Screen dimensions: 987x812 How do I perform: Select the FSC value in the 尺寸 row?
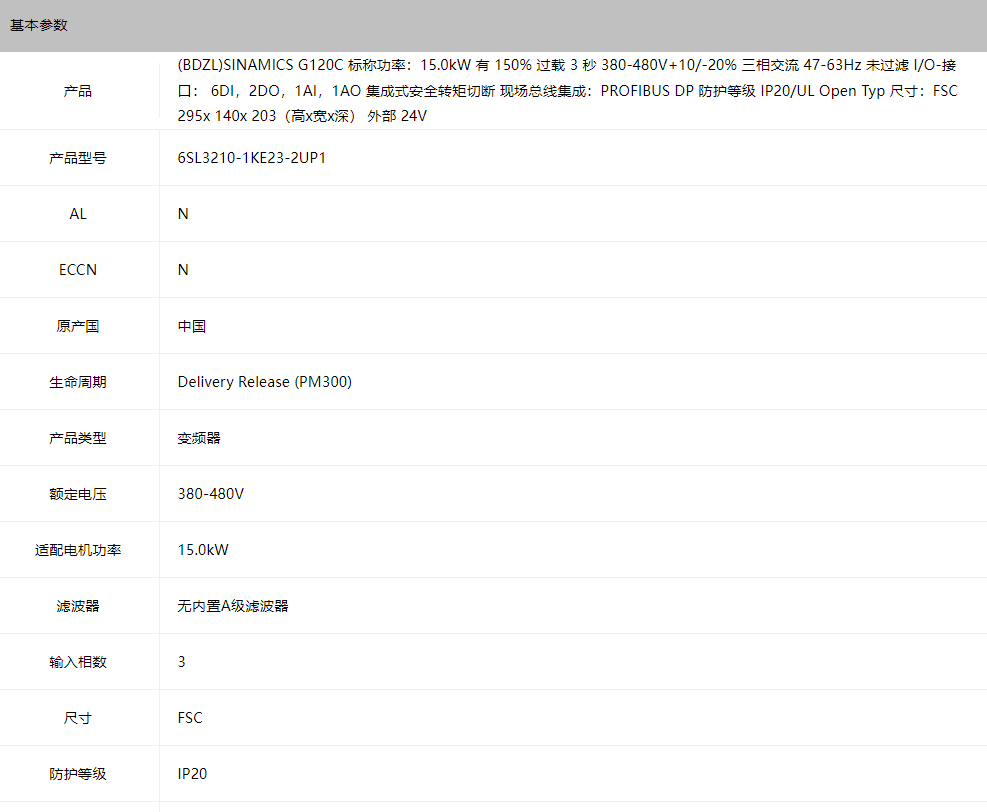tap(190, 718)
